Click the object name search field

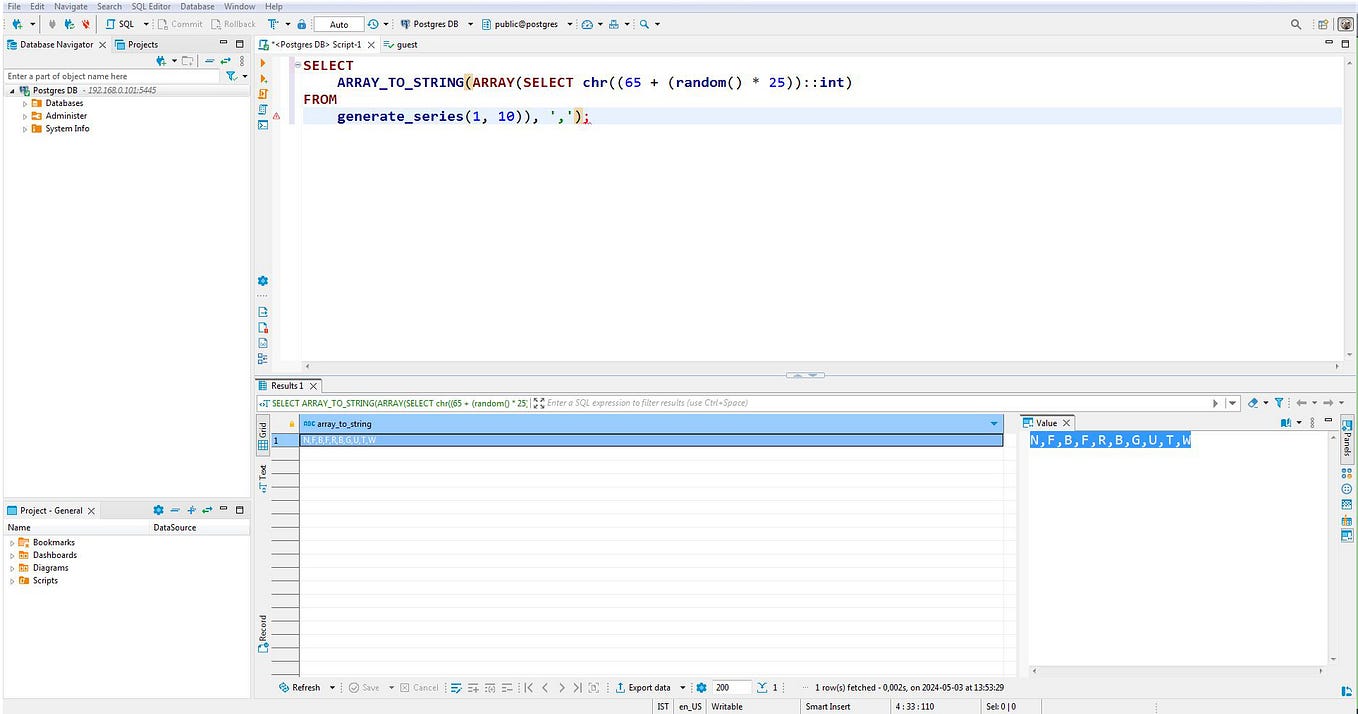click(112, 76)
